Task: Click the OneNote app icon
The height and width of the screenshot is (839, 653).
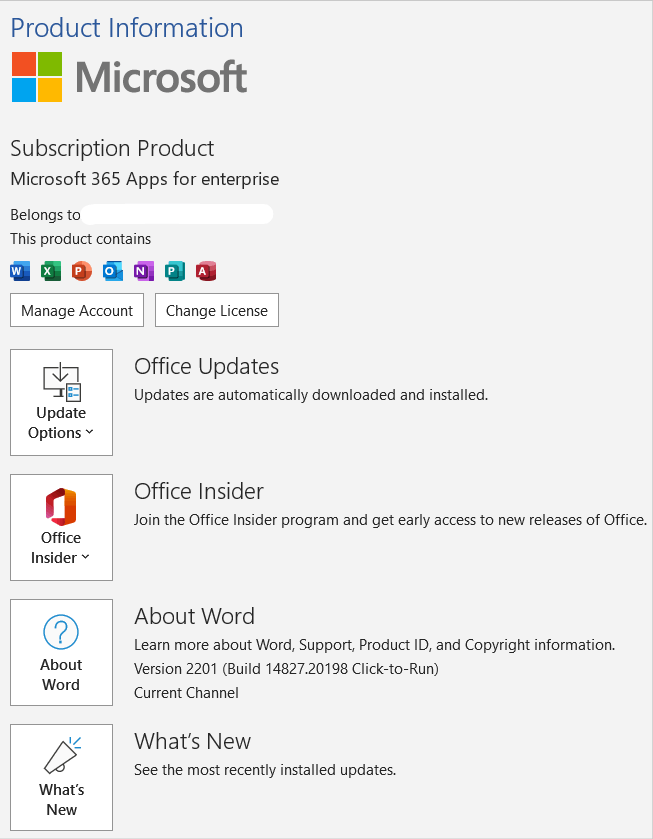Action: [x=143, y=271]
